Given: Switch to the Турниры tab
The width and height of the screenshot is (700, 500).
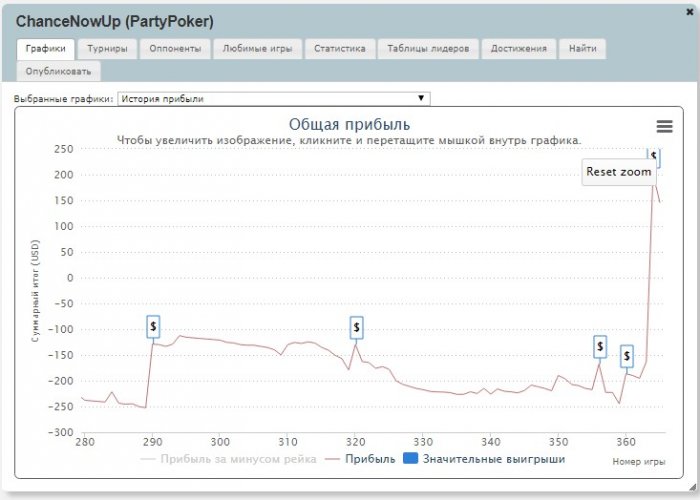Looking at the screenshot, I should [107, 49].
